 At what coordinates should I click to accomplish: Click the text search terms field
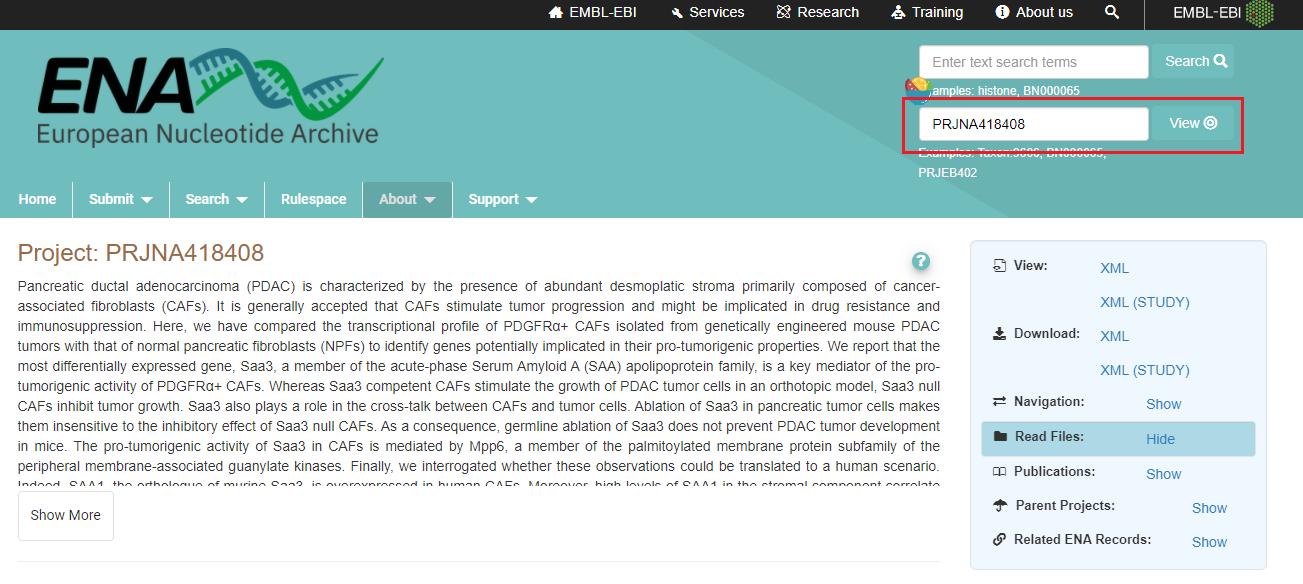(1034, 62)
